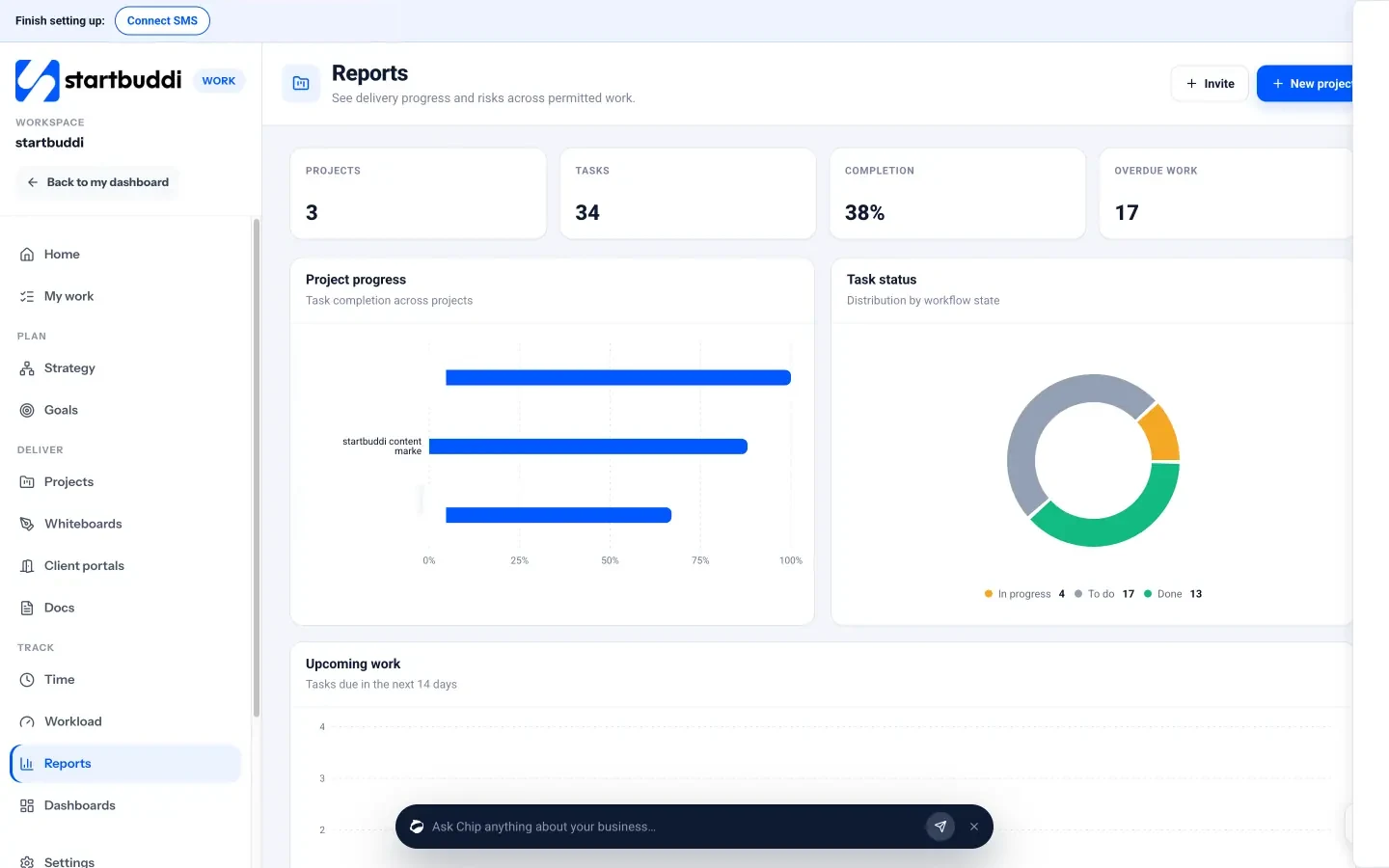This screenshot has height=868, width=1389.
Task: Open the Docs section
Action: [x=125, y=609]
